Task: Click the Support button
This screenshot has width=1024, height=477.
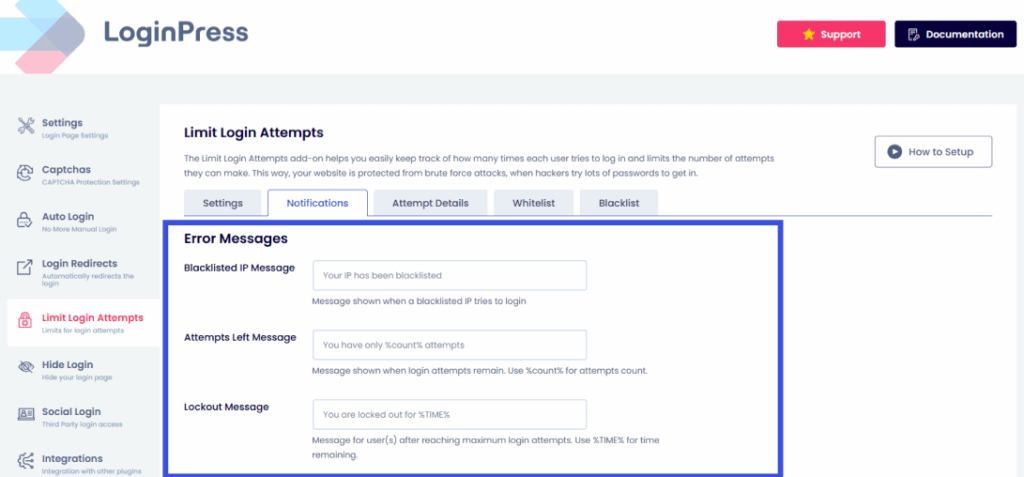Action: tap(831, 34)
